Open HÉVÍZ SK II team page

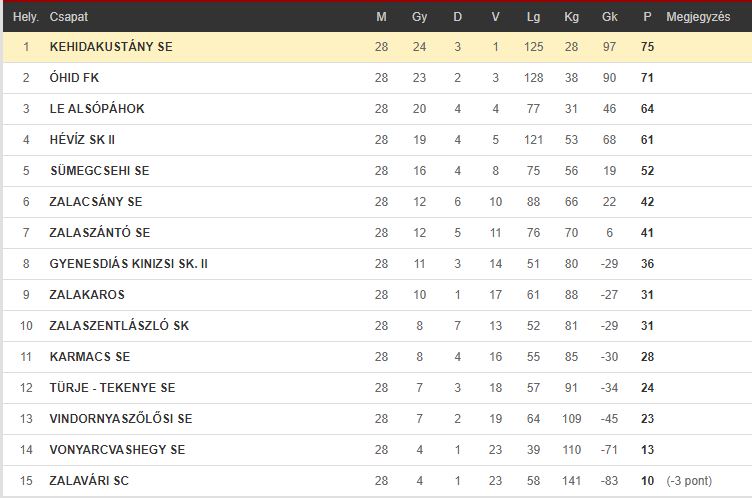(82, 140)
